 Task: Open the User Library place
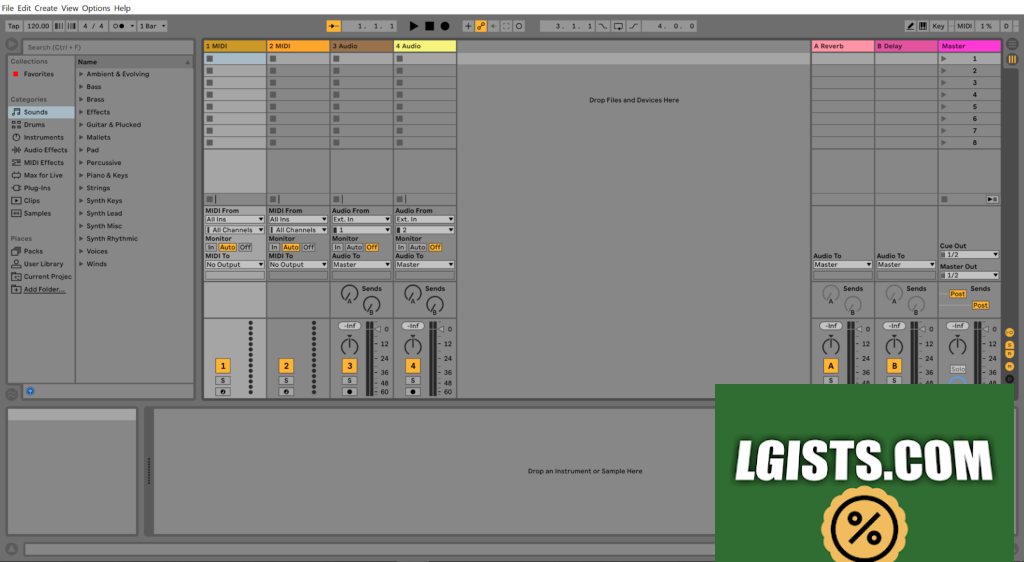[x=42, y=264]
